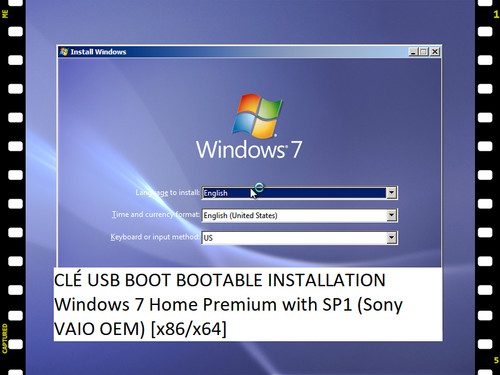The width and height of the screenshot is (500, 375).
Task: Click the Install Windows title bar icon
Action: [64, 52]
